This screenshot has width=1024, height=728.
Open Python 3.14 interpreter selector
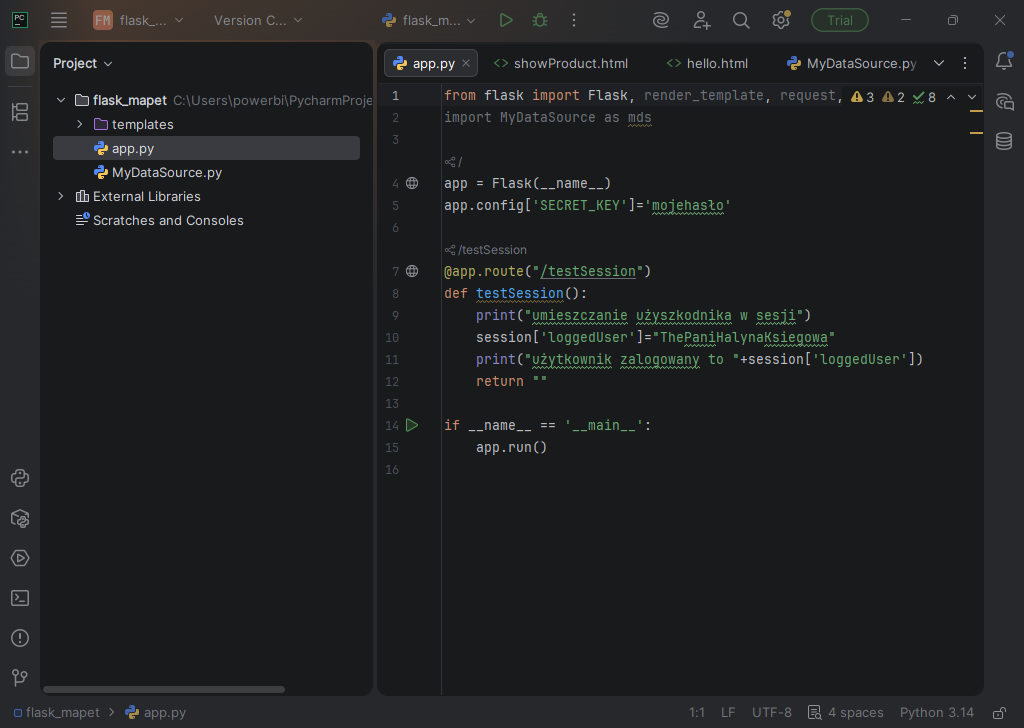936,712
